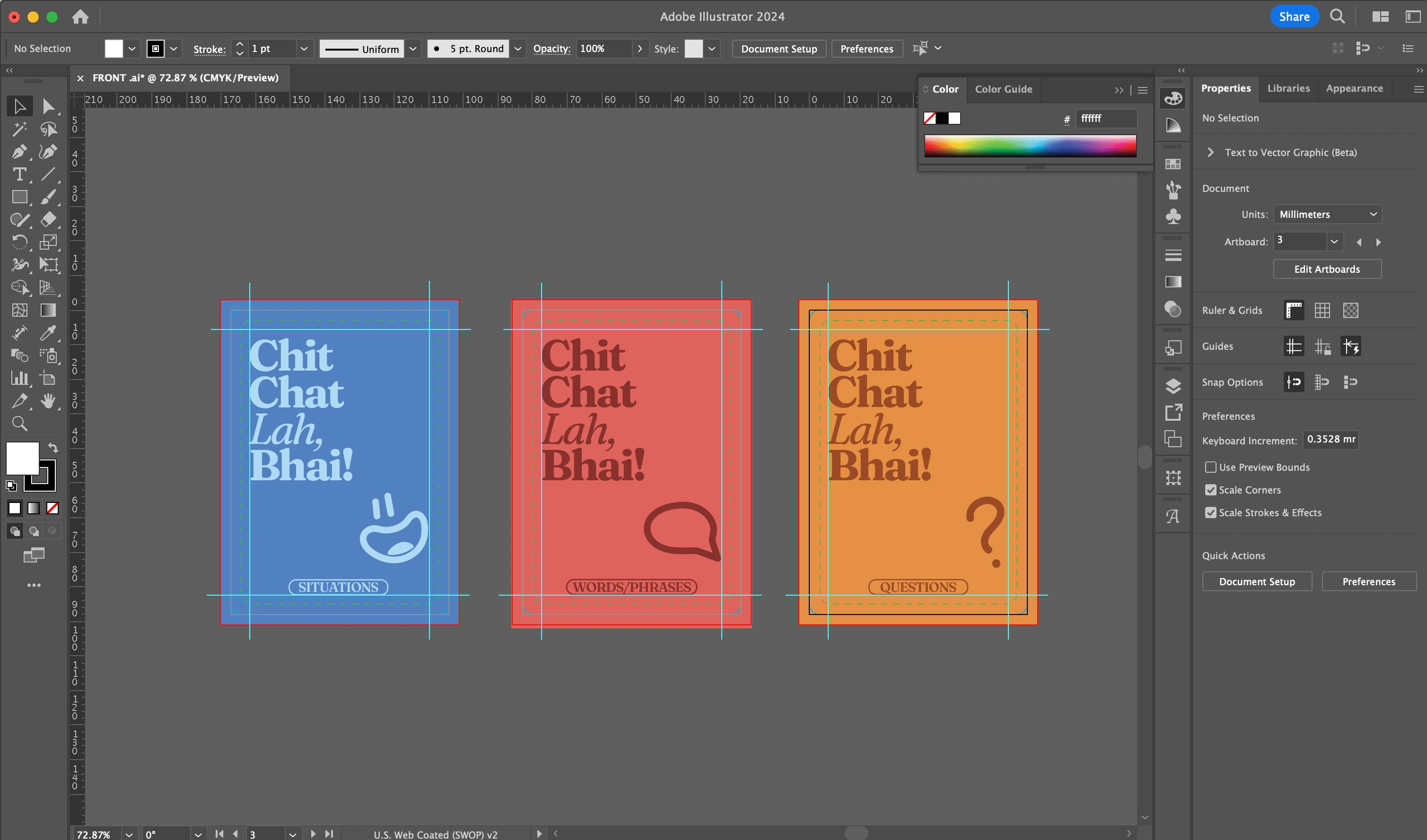Open the Units Millimeters dropdown
The width and height of the screenshot is (1427, 840).
(1327, 214)
